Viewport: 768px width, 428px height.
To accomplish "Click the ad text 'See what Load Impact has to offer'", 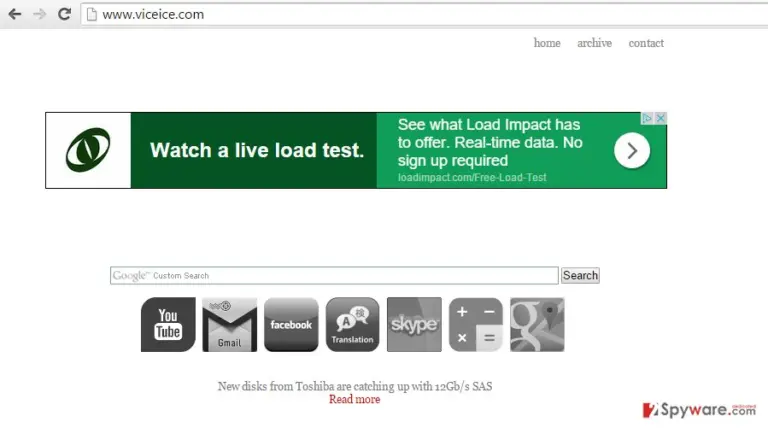I will click(490, 143).
